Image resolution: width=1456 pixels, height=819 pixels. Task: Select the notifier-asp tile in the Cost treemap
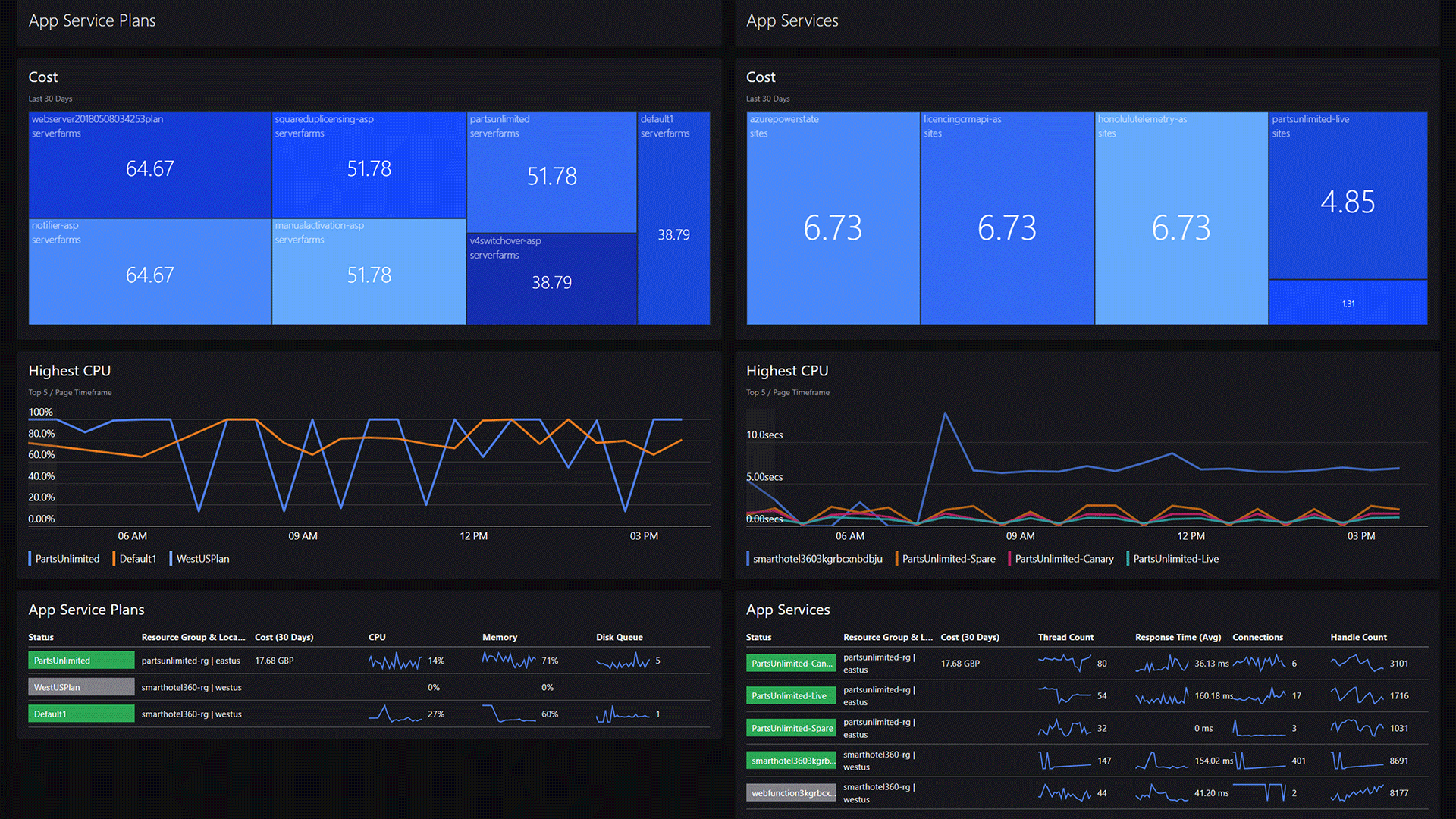pos(149,271)
